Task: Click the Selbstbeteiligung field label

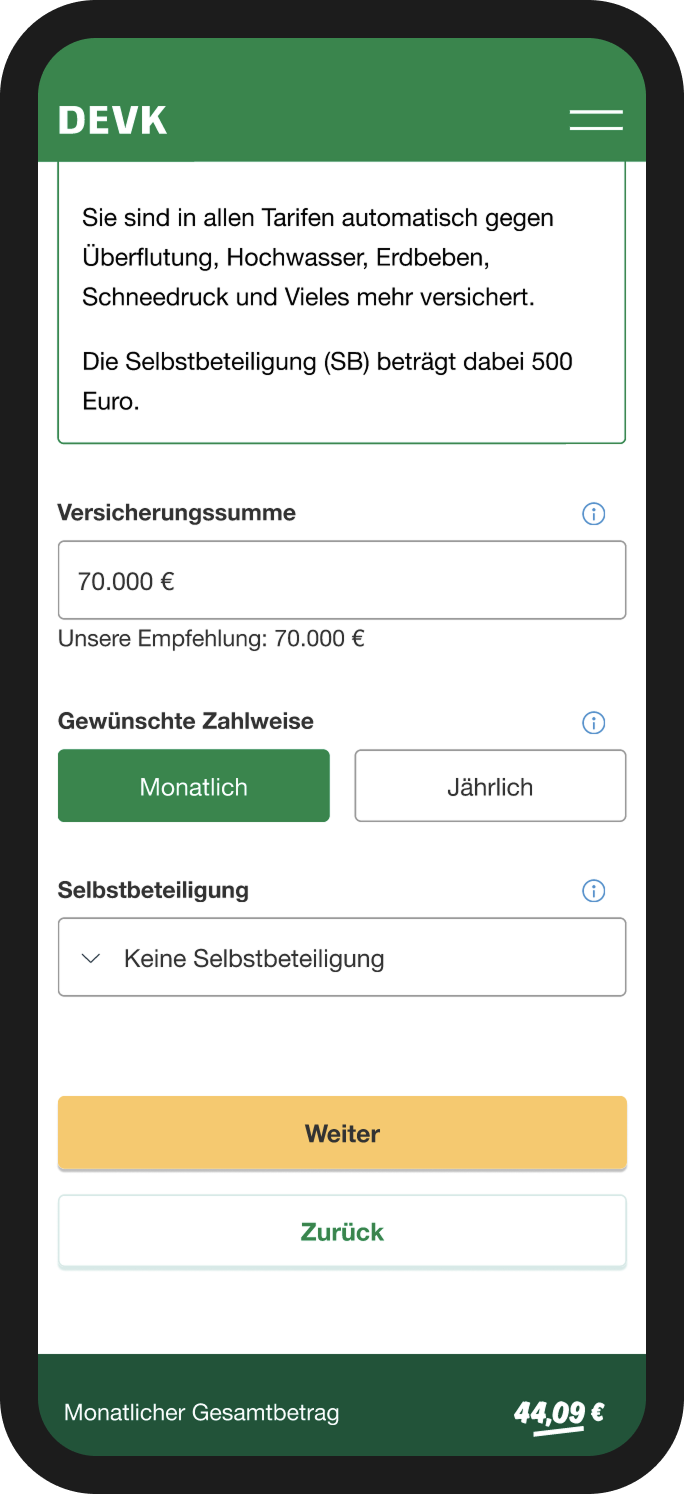Action: click(153, 890)
